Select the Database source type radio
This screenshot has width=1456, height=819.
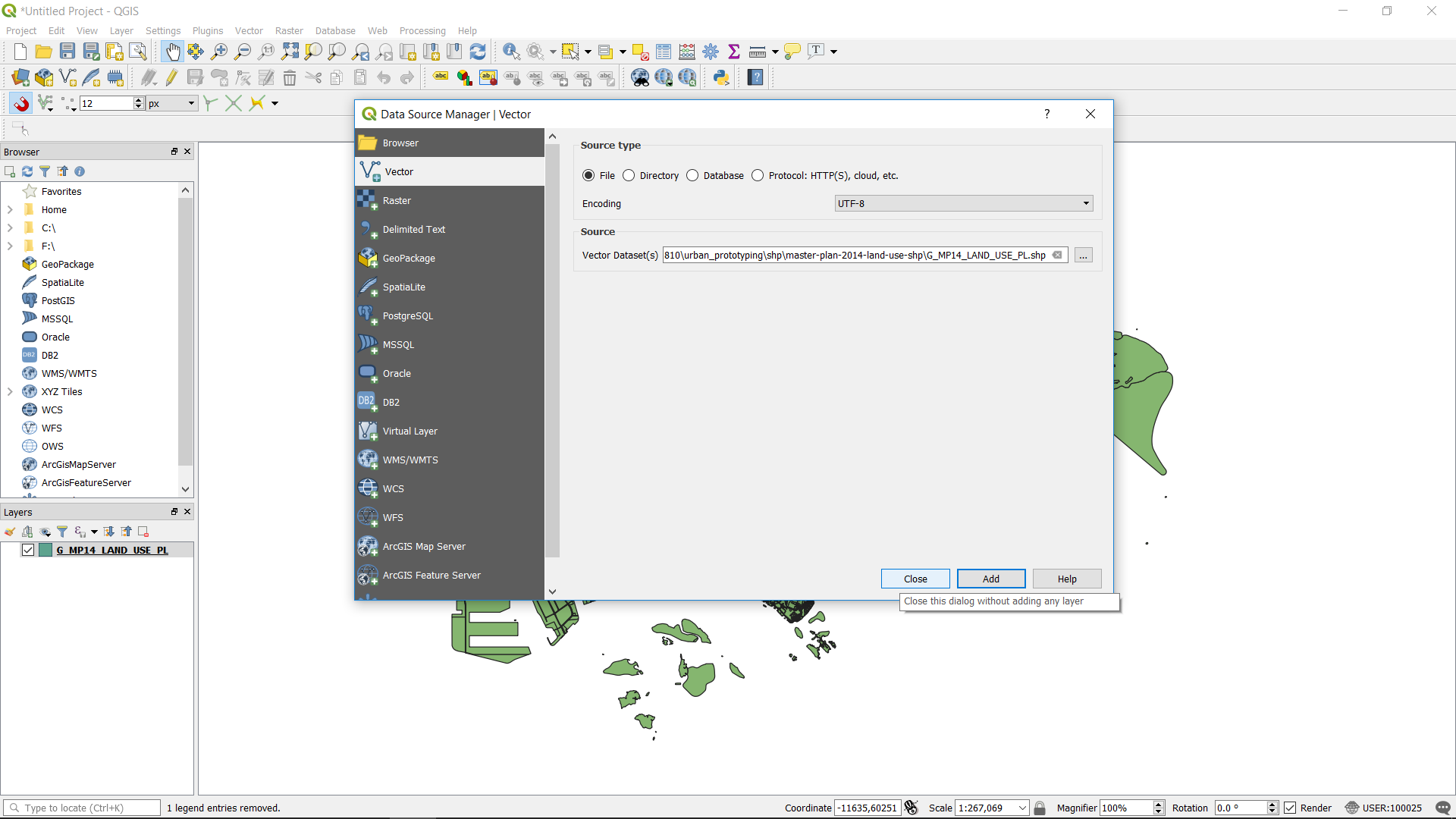click(692, 176)
